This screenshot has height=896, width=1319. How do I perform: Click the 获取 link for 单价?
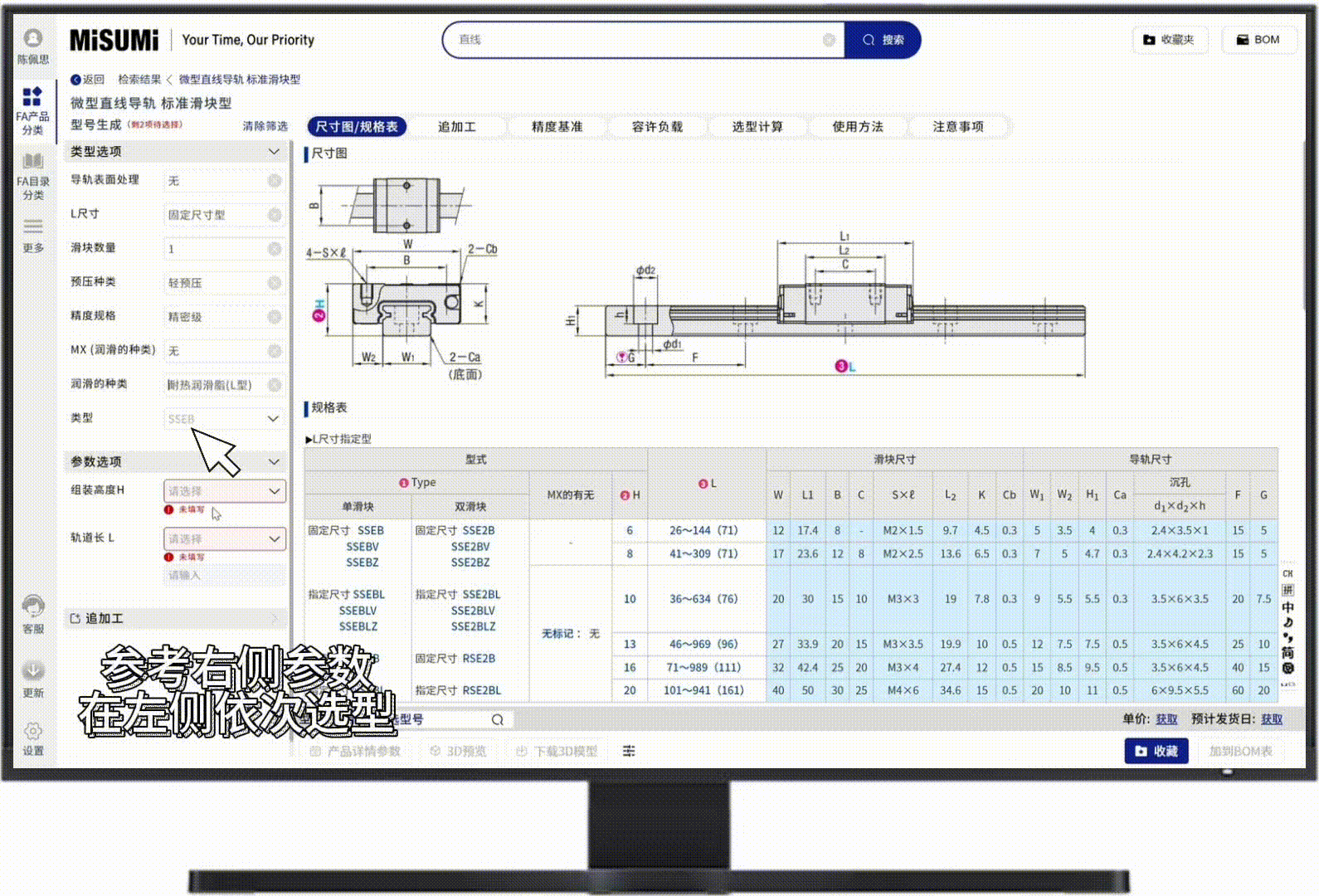pyautogui.click(x=1167, y=719)
